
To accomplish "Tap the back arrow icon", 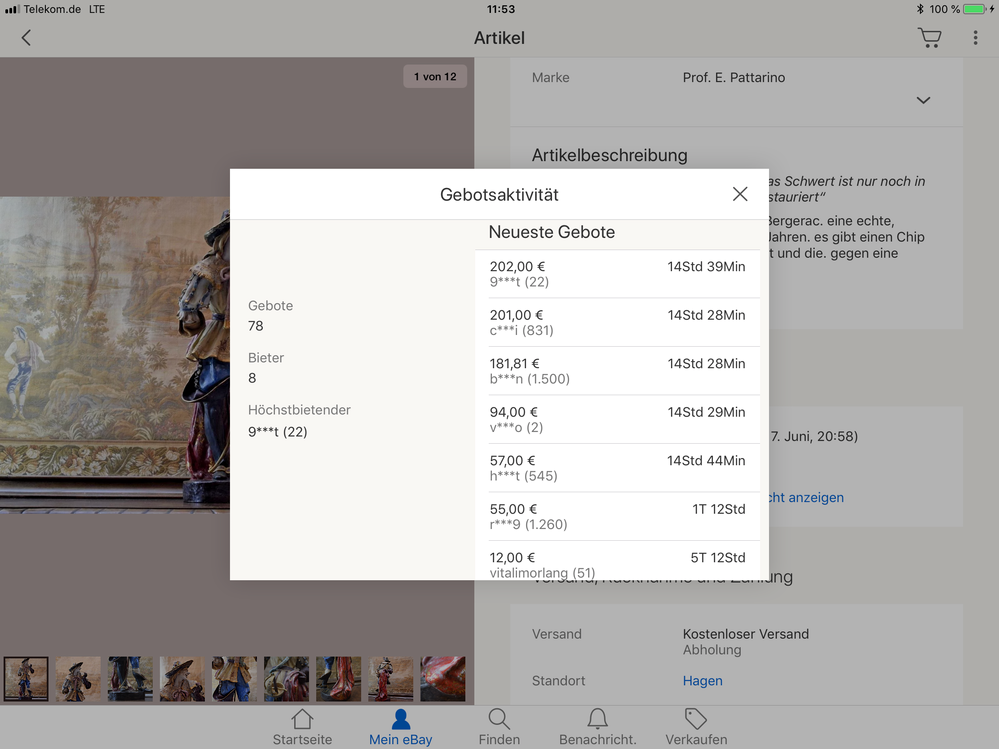I will pos(26,38).
